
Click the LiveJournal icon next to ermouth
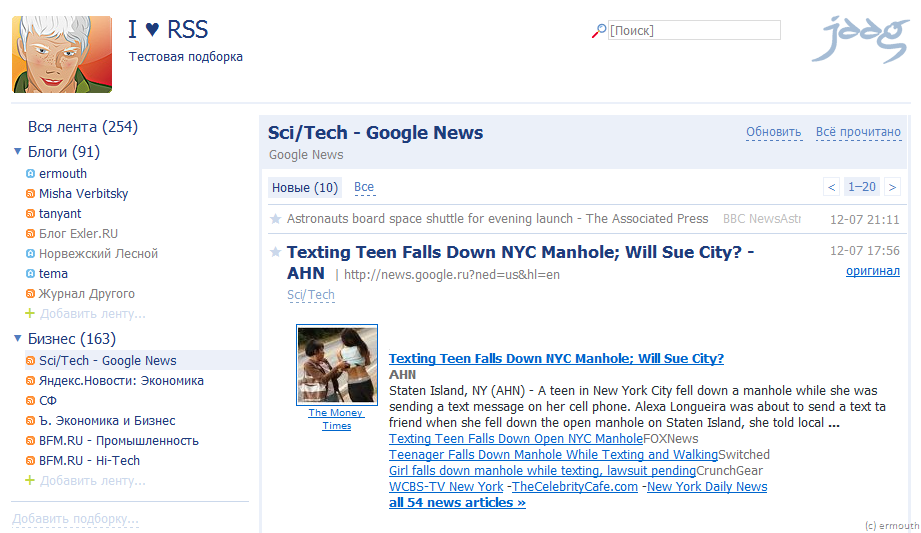click(31, 173)
